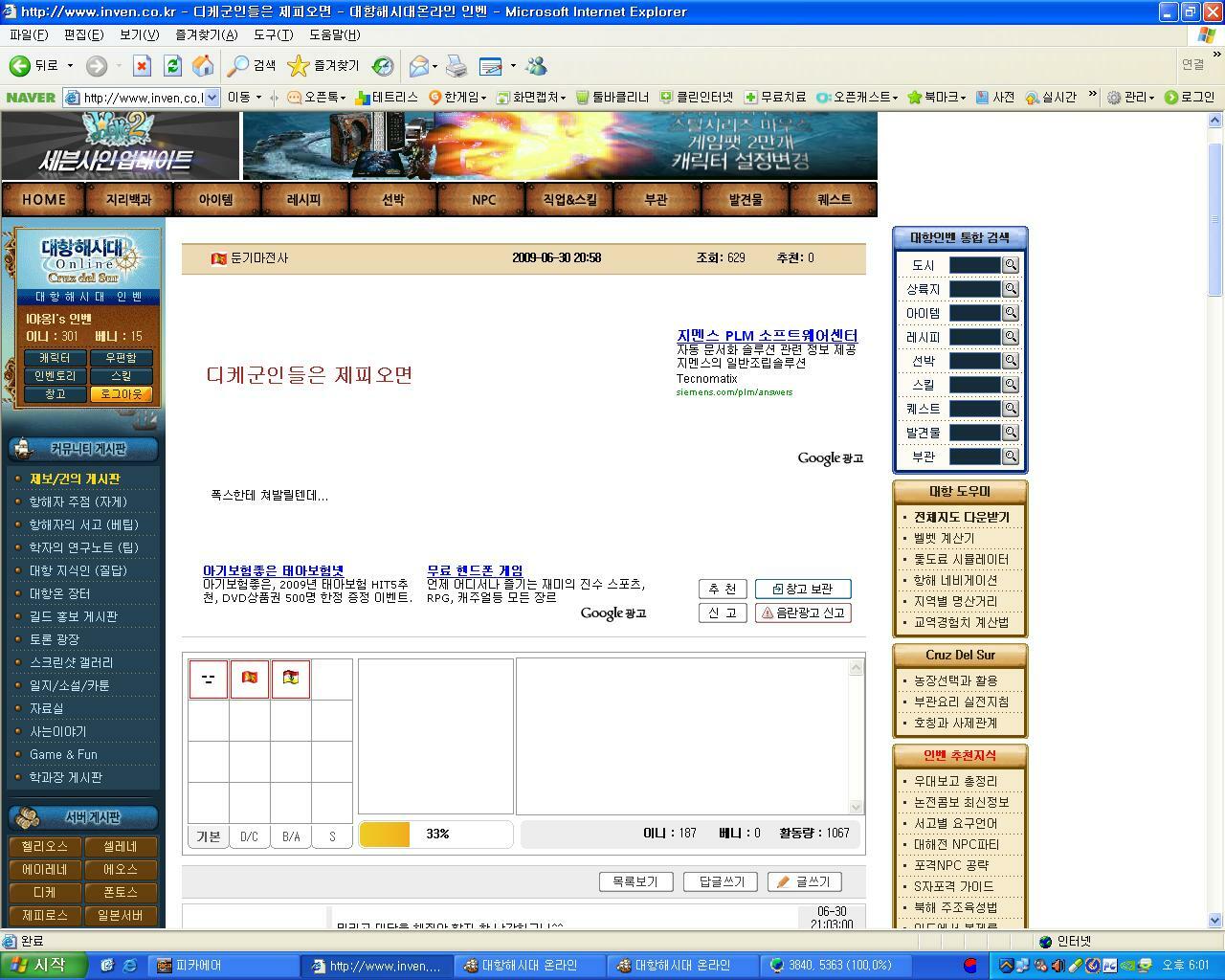Open the back button history dropdown arrow
This screenshot has height=980, width=1225.
pos(70,66)
